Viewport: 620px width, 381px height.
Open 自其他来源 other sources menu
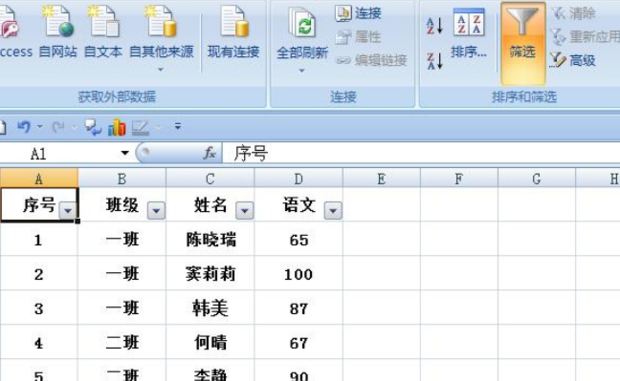[x=161, y=38]
